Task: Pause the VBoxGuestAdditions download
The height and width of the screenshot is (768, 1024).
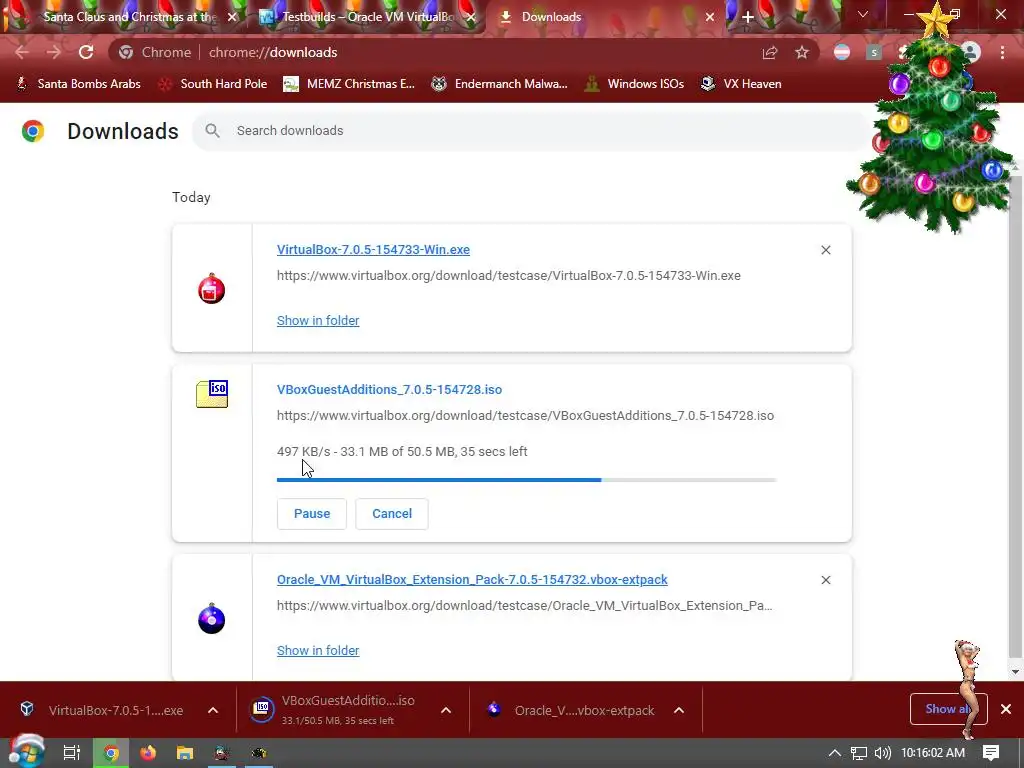Action: (312, 514)
